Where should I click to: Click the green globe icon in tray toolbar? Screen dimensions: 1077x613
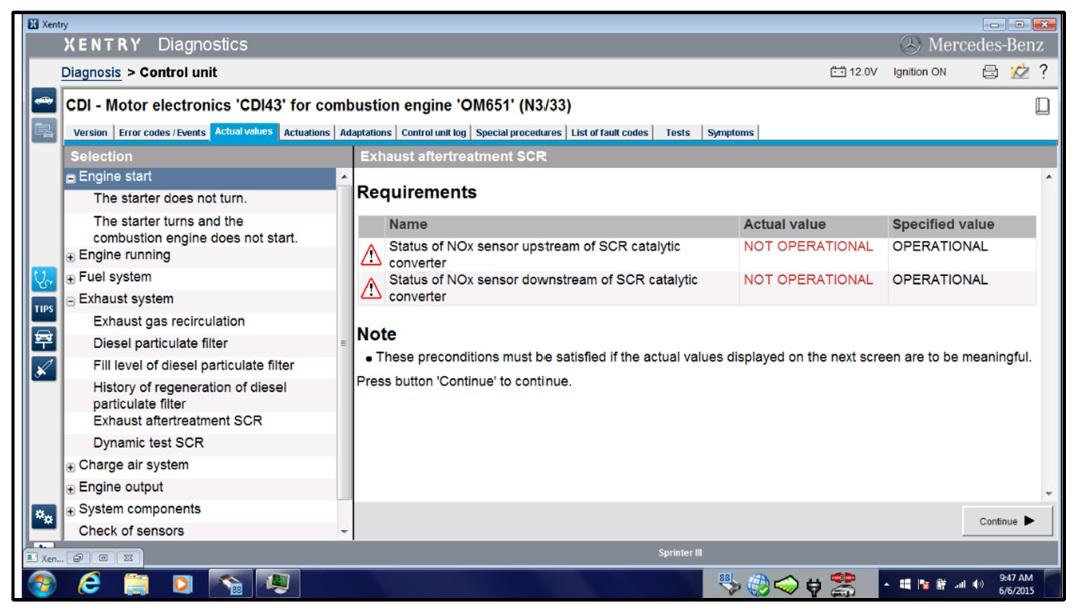pyautogui.click(x=758, y=585)
